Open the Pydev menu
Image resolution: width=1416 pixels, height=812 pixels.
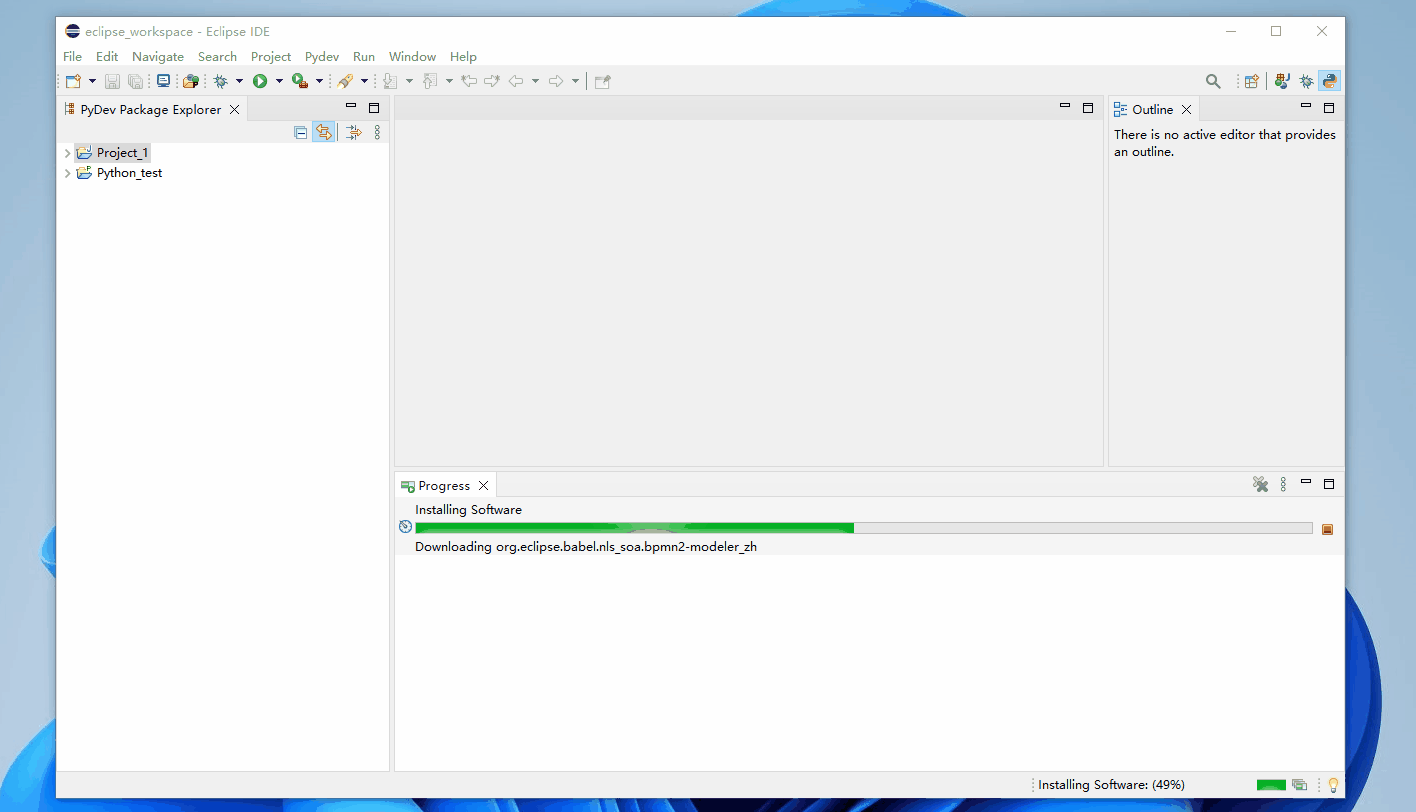click(322, 57)
